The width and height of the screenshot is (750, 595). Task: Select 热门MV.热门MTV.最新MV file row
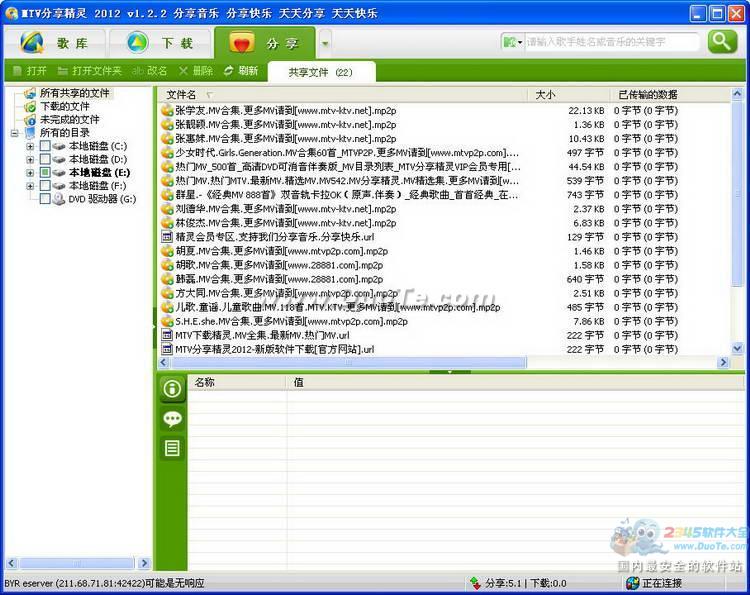coord(444,181)
